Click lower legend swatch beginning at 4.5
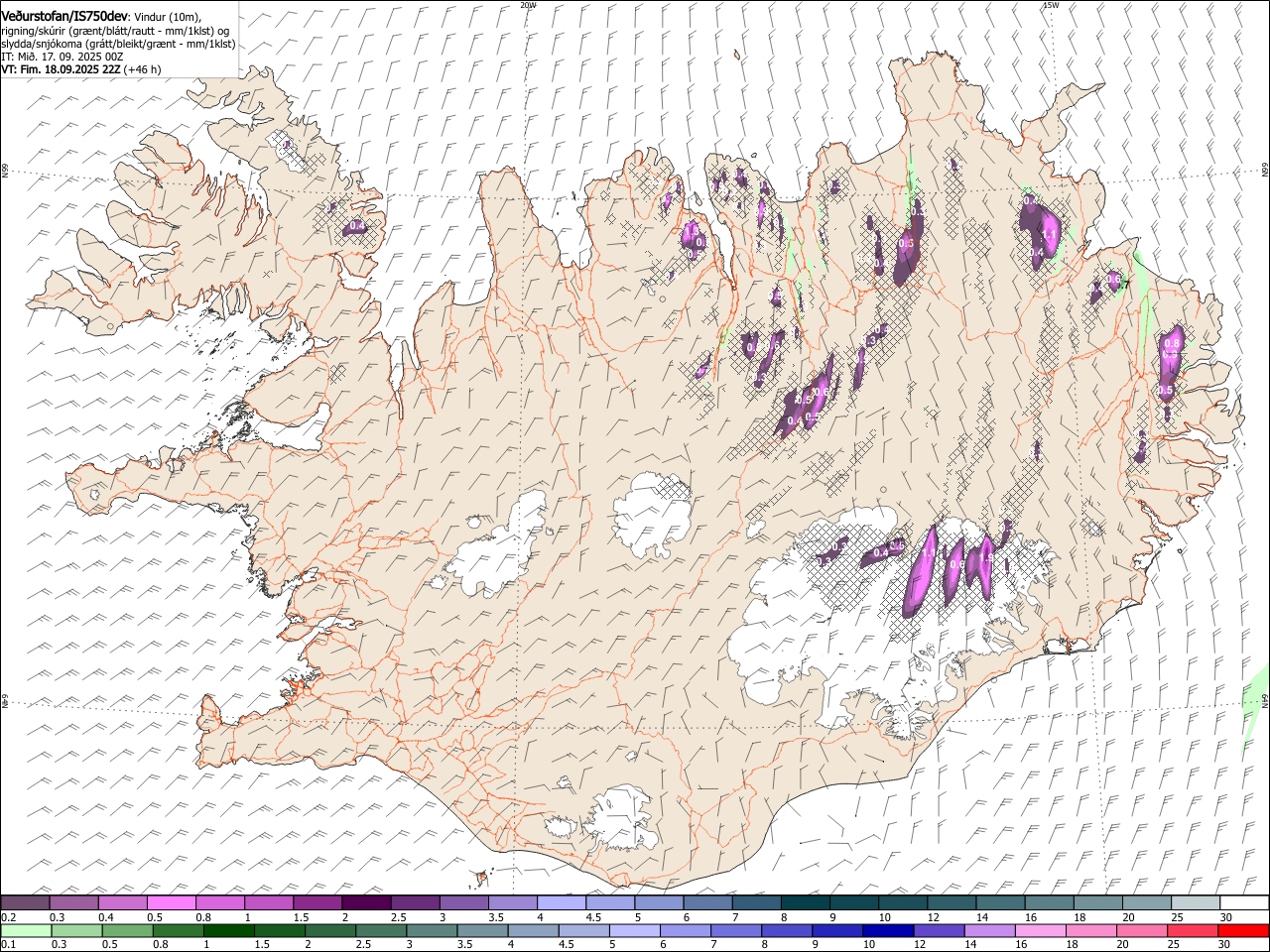The height and width of the screenshot is (952, 1270). pos(582,930)
